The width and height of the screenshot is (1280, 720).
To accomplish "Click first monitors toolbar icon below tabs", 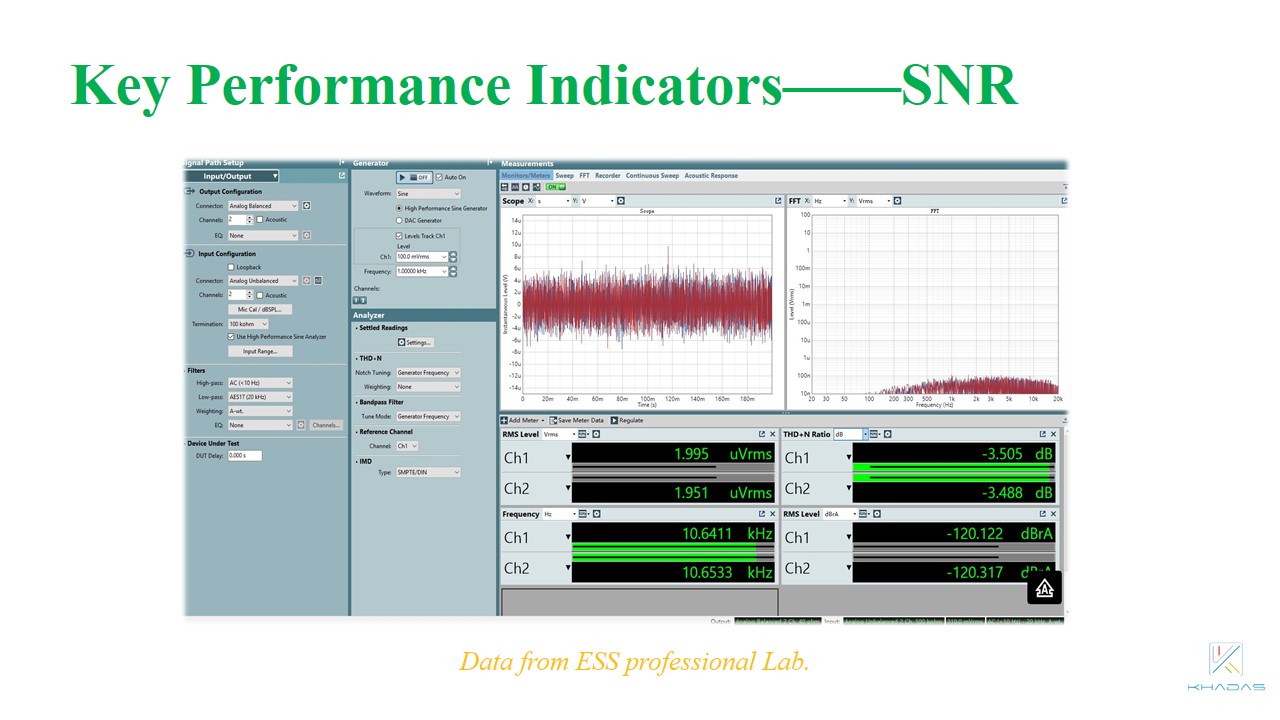I will click(505, 187).
